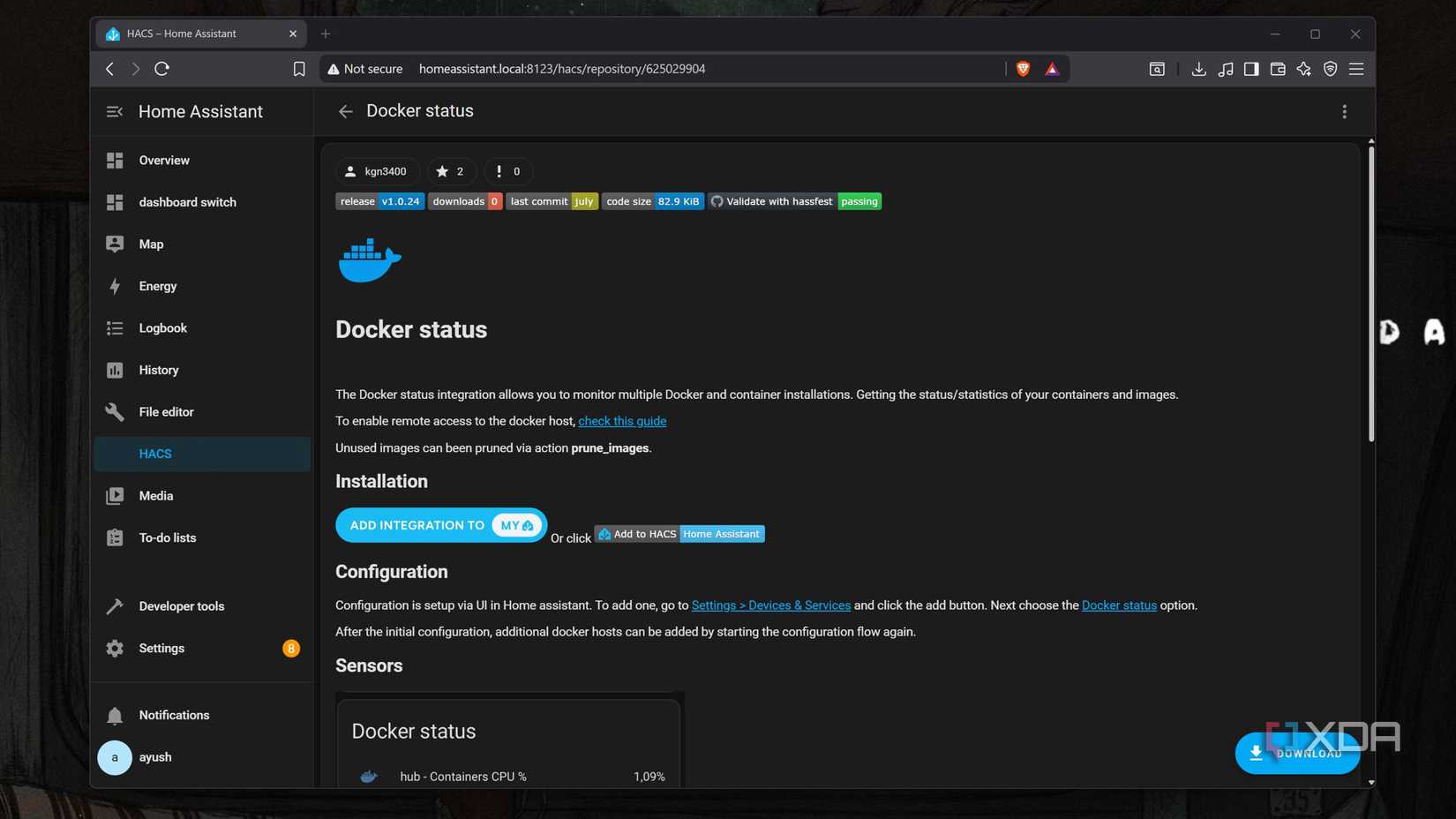Viewport: 1456px width, 819px height.
Task: Open the Energy dashboard
Action: pos(157,286)
